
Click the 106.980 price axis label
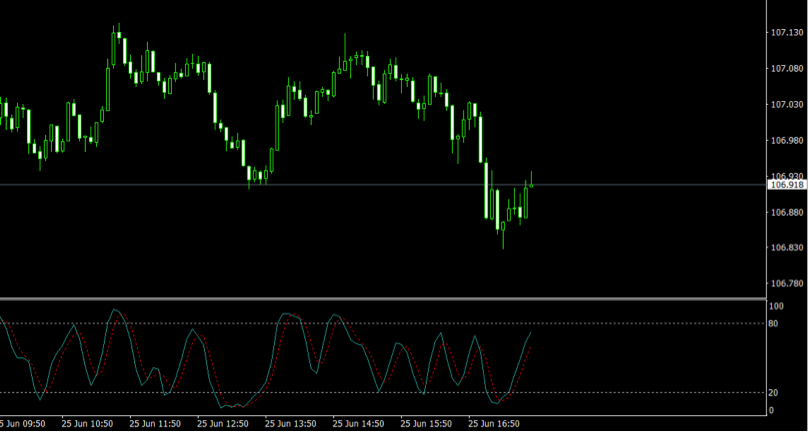(x=787, y=140)
